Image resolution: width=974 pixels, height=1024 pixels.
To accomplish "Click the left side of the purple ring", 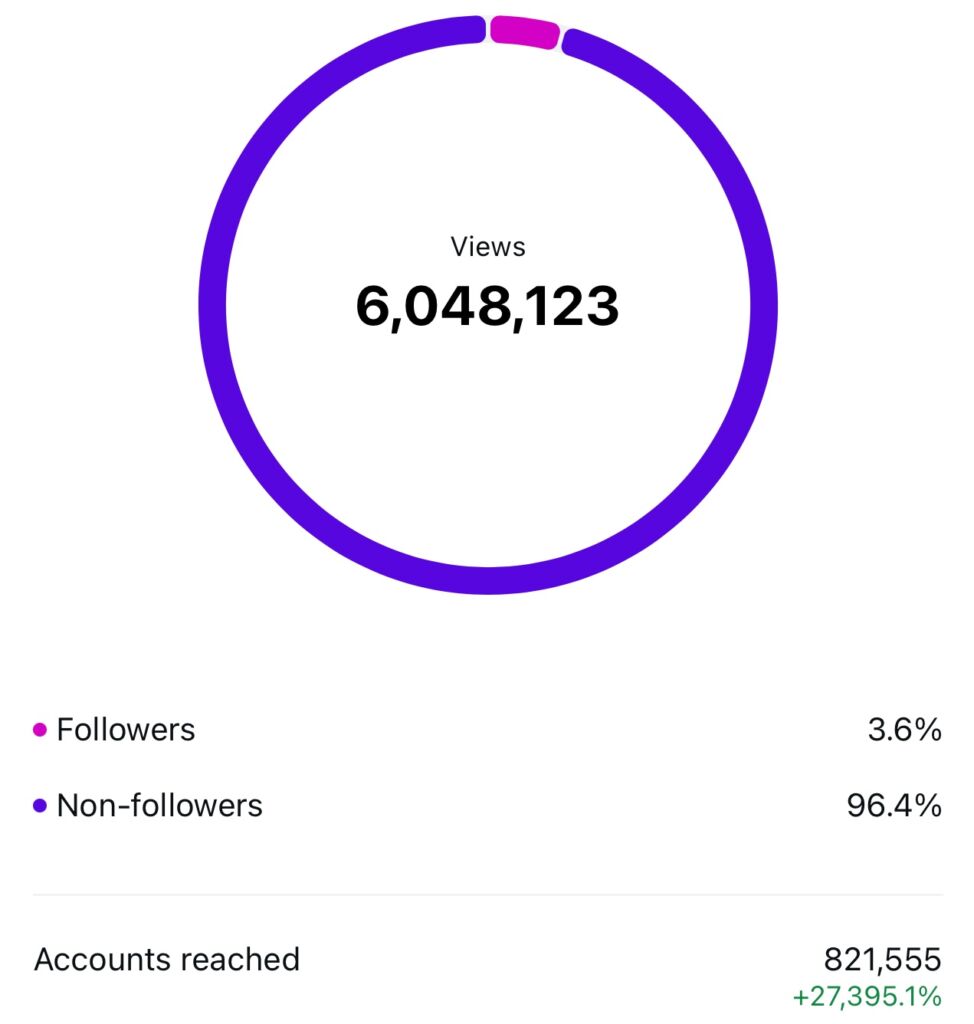I will pyautogui.click(x=213, y=305).
